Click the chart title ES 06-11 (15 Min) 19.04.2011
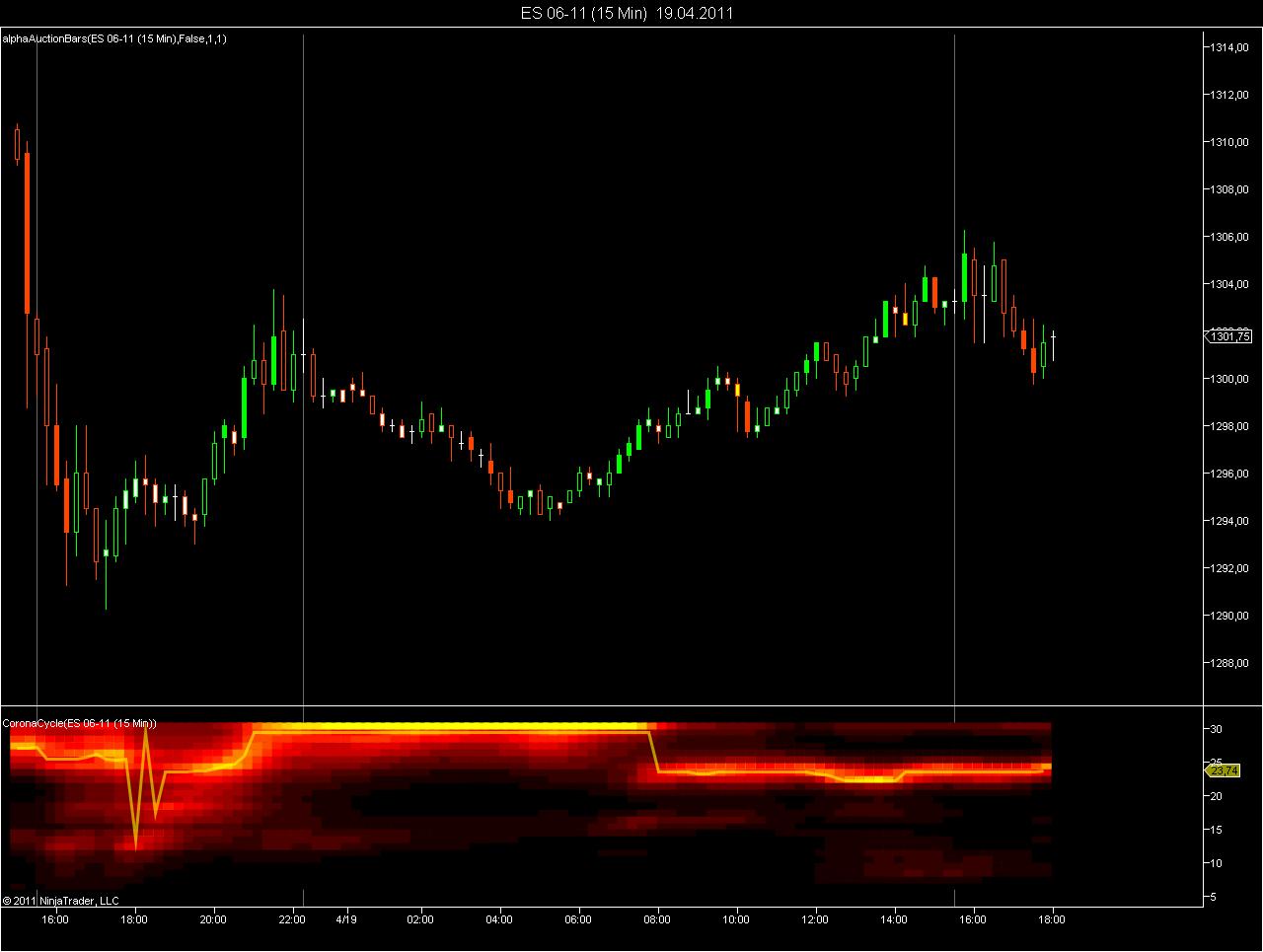The height and width of the screenshot is (952, 1263). tap(627, 13)
